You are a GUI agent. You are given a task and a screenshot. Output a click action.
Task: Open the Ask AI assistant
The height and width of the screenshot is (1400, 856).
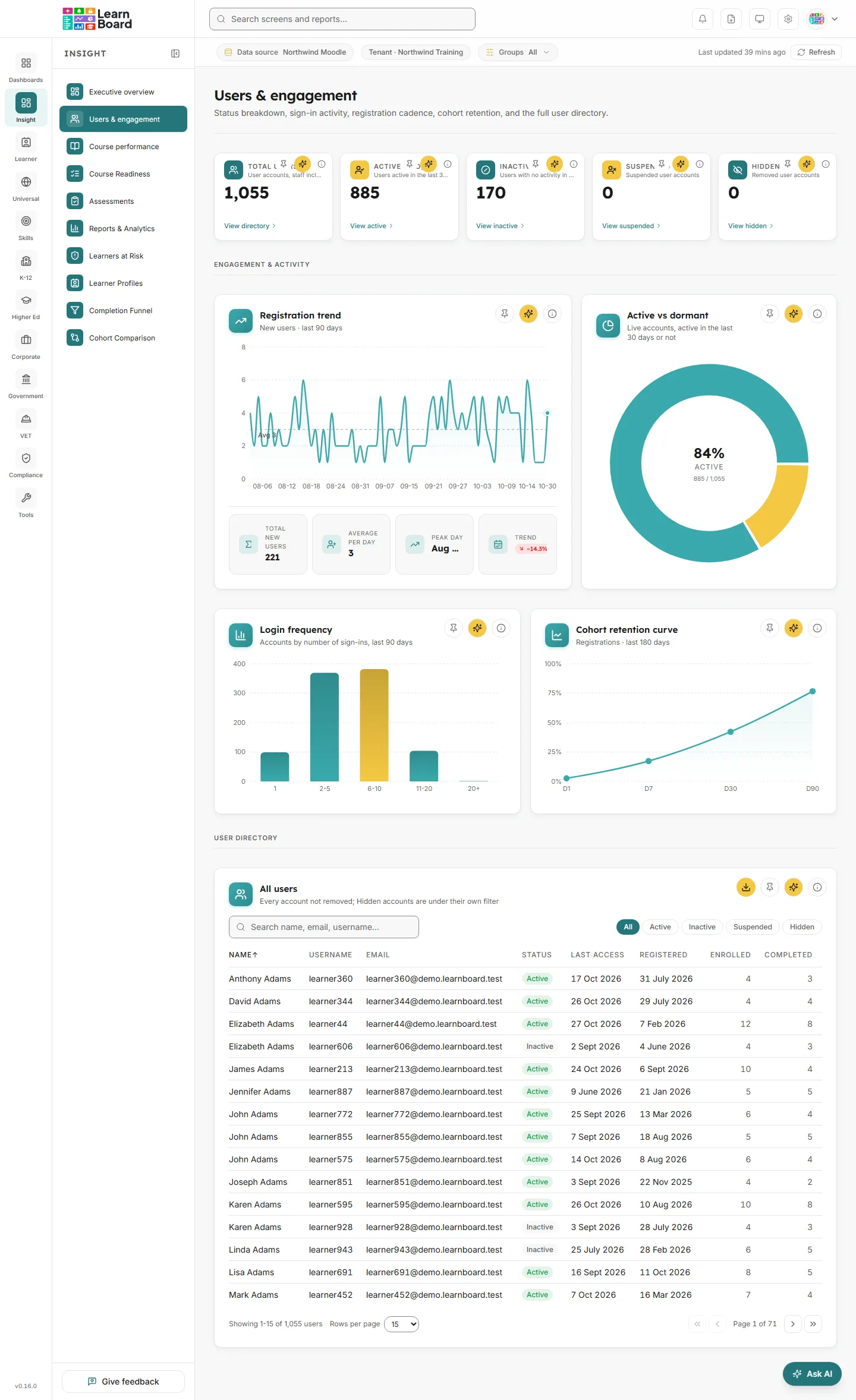[812, 1374]
